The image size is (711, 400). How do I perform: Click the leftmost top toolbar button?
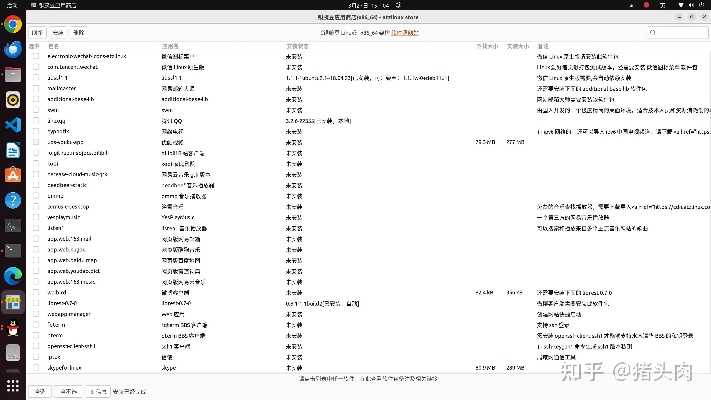[37, 33]
